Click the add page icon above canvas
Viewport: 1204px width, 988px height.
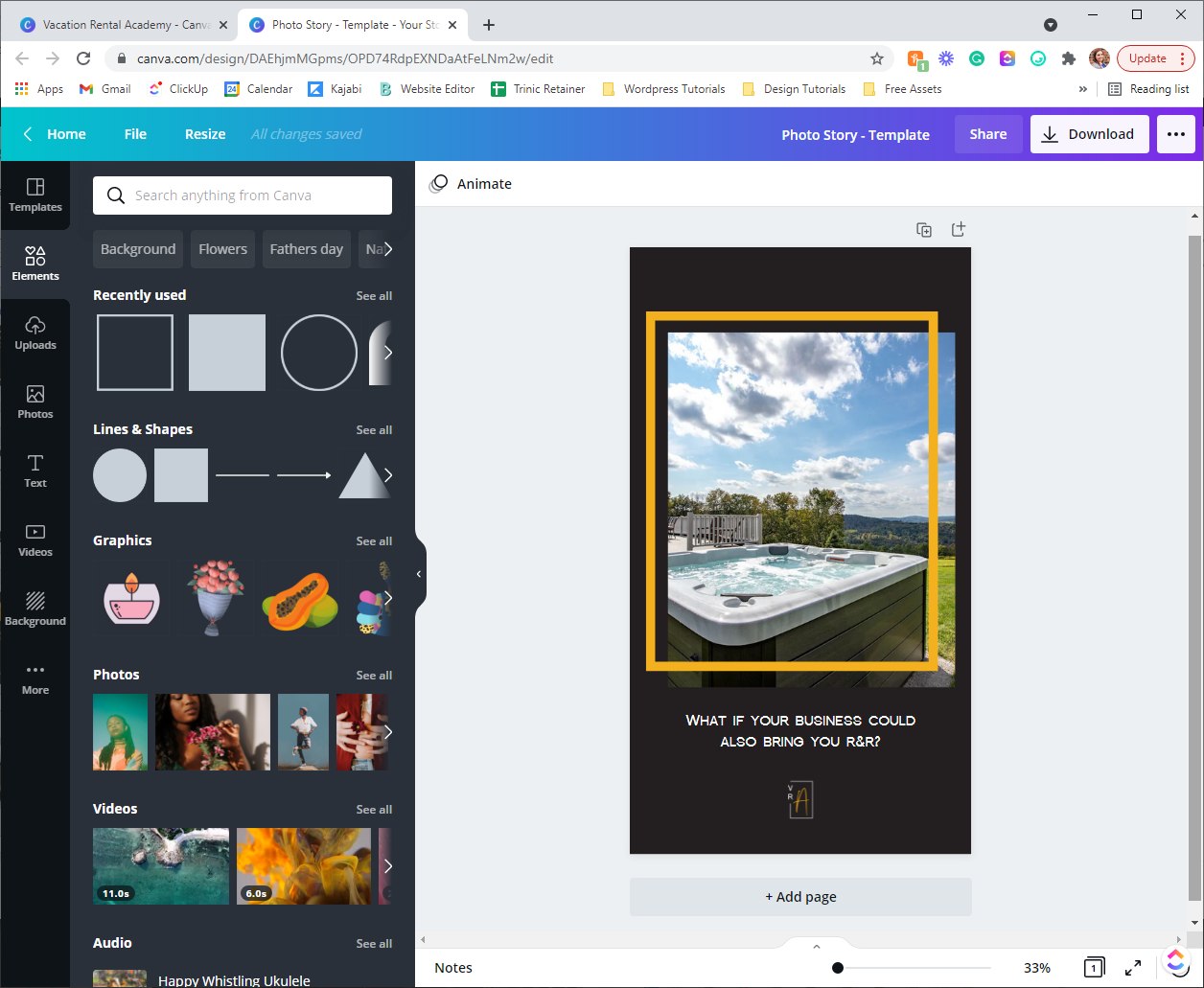(x=958, y=229)
